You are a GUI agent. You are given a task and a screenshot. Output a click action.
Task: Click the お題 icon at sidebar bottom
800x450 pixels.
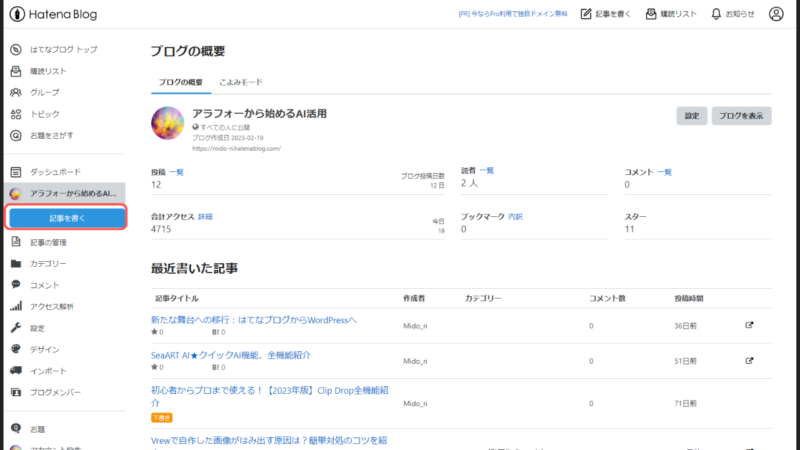16,428
